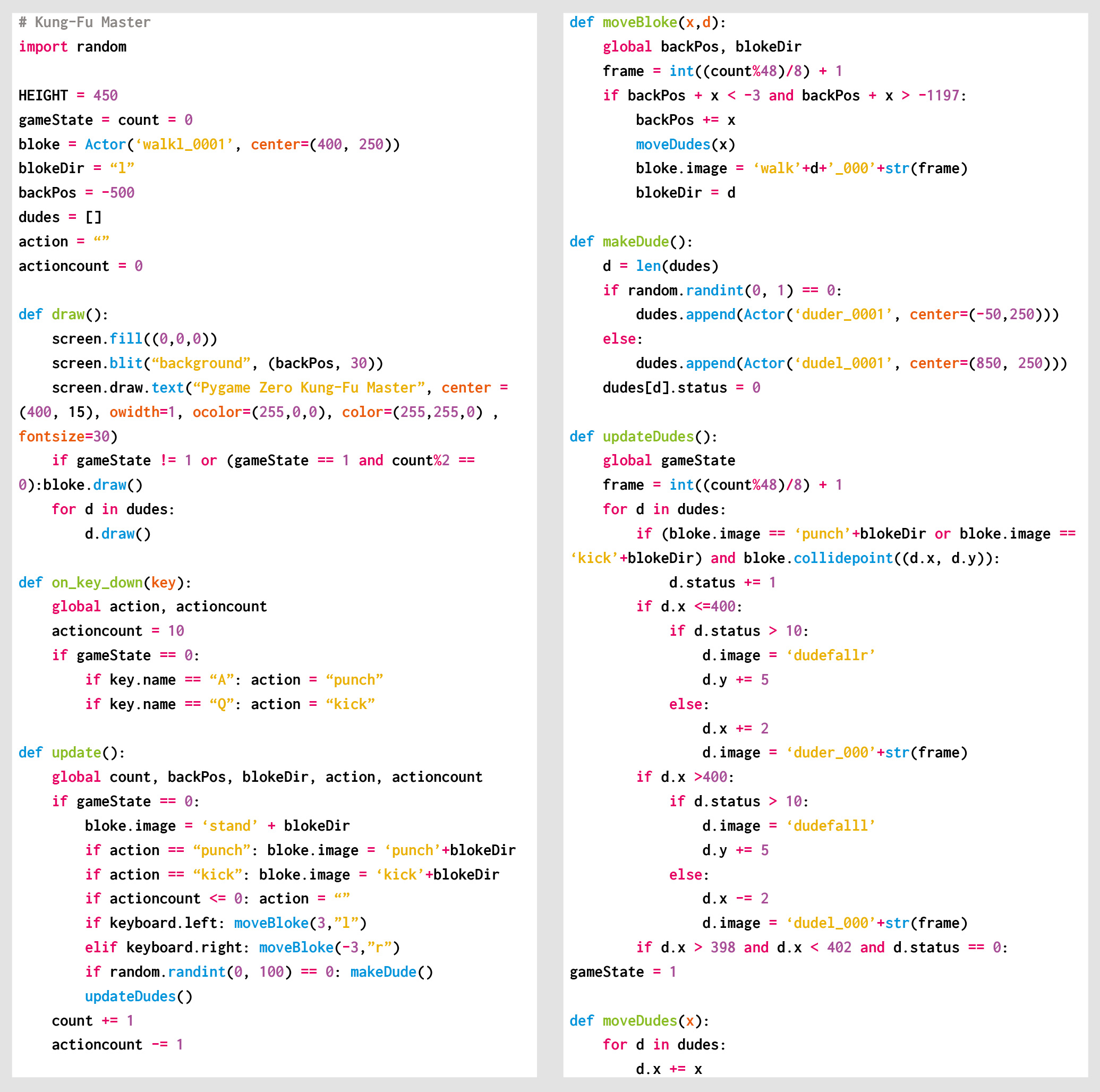1100x1092 pixels.
Task: Click on 'HEIGHT = 450' line
Action: 68,95
